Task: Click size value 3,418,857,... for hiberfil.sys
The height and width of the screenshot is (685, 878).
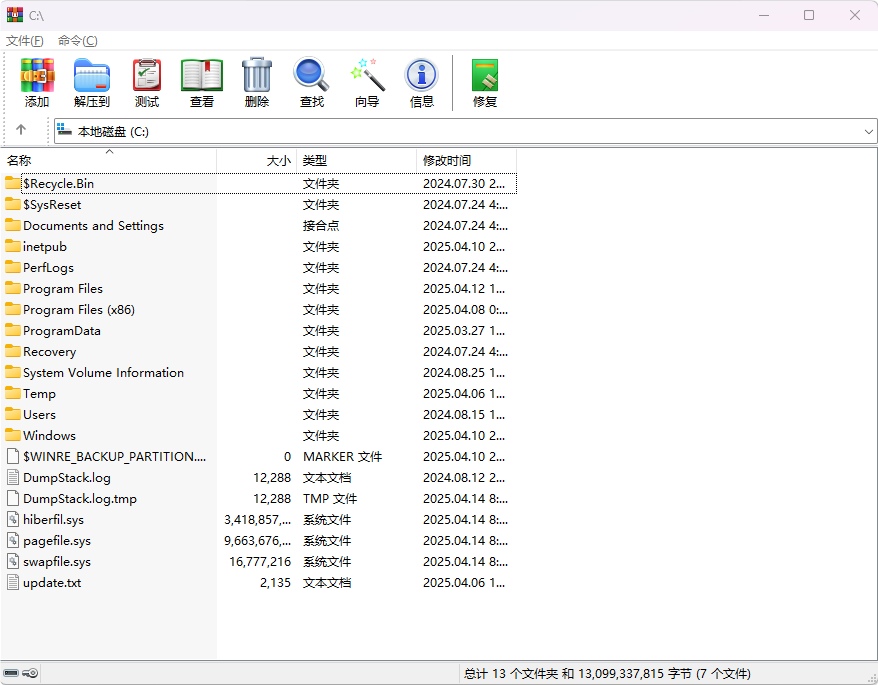Action: point(258,520)
